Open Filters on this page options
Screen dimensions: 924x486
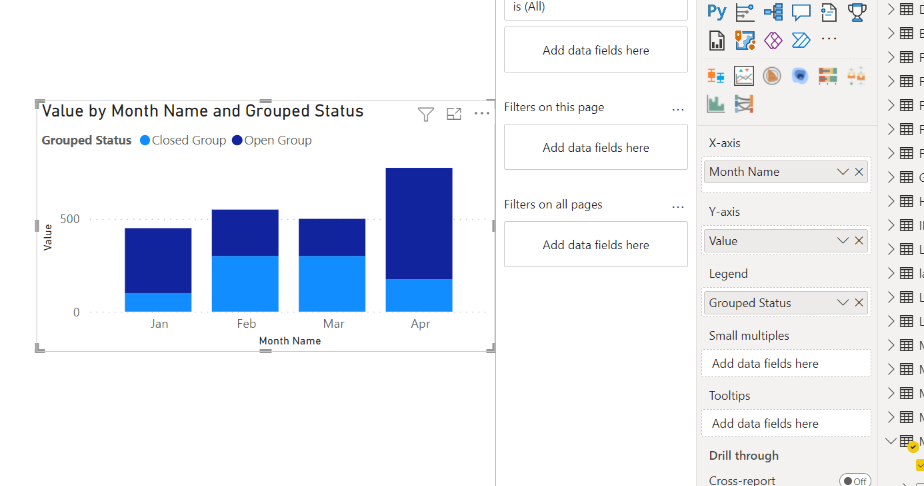[678, 110]
